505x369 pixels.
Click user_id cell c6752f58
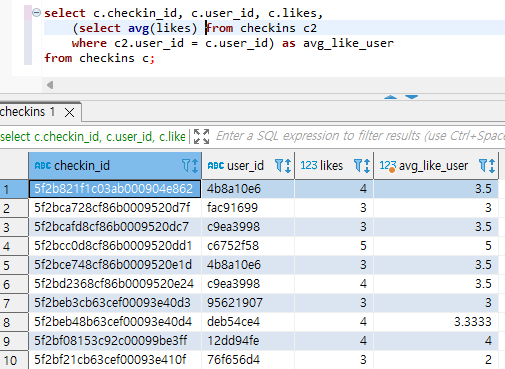[x=248, y=246]
